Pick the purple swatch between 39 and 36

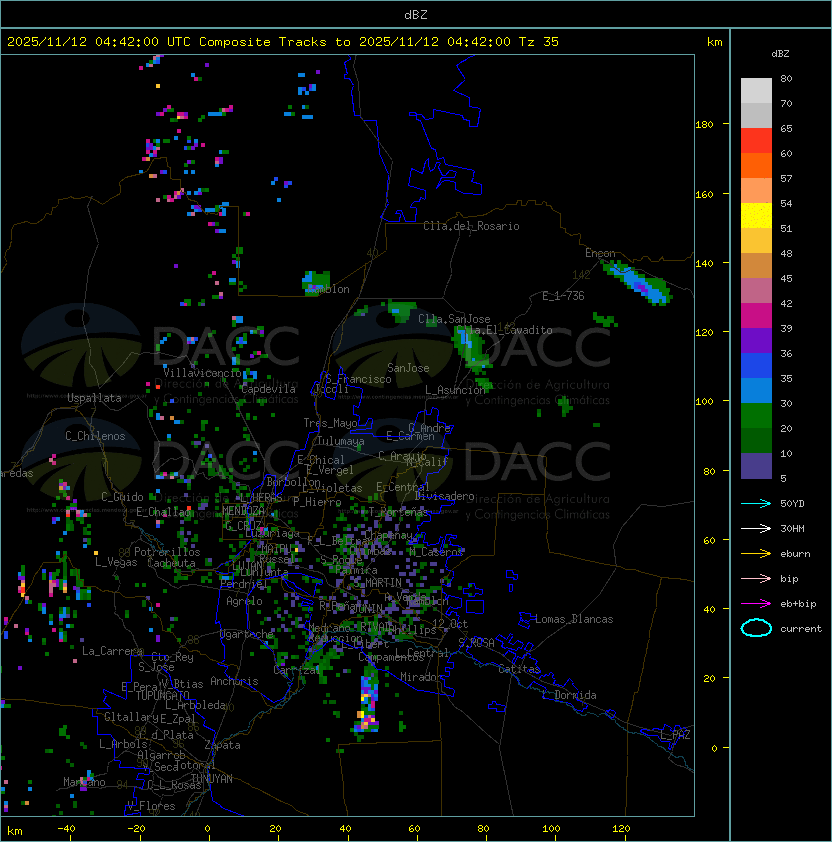click(x=756, y=340)
